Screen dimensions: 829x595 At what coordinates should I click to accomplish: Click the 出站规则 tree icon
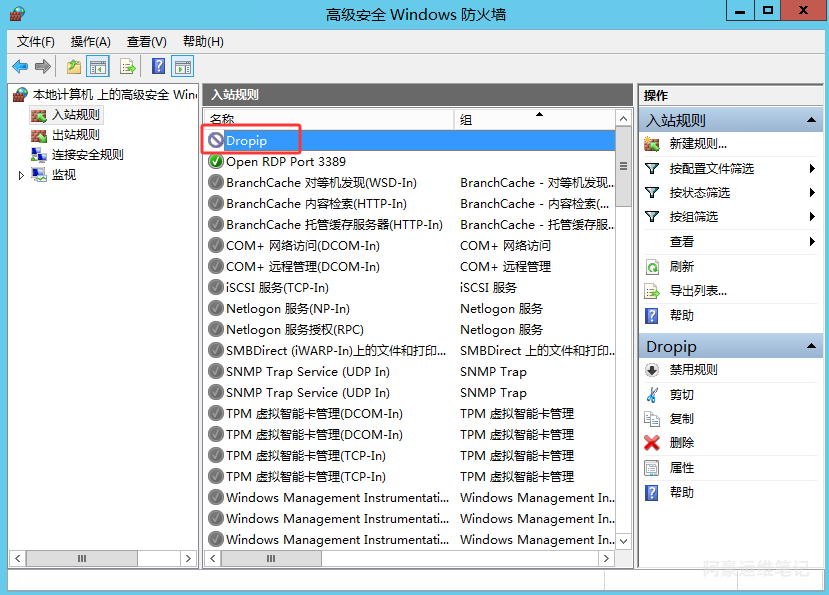coord(39,135)
